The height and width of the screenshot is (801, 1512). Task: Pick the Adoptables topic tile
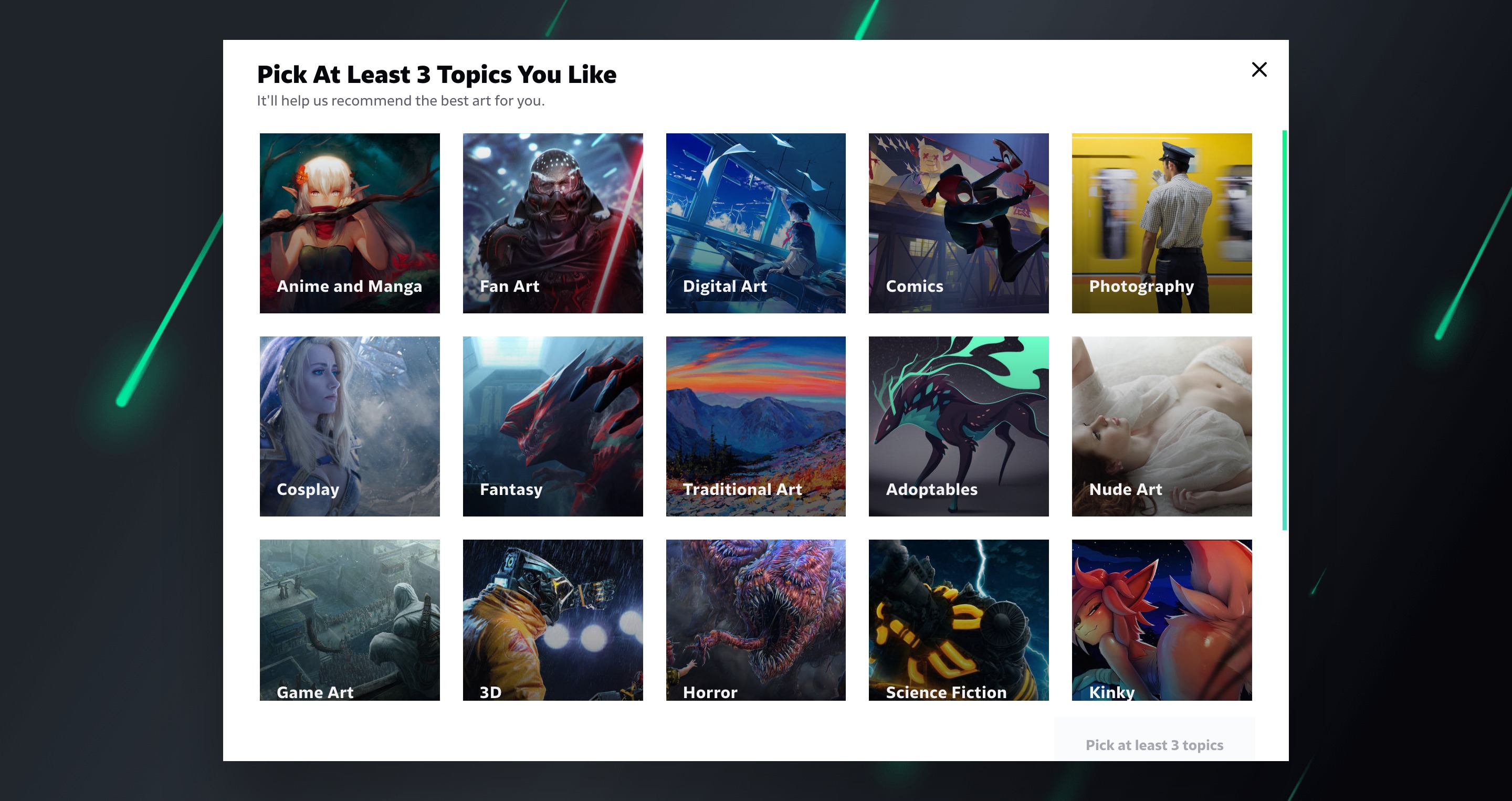coord(959,426)
